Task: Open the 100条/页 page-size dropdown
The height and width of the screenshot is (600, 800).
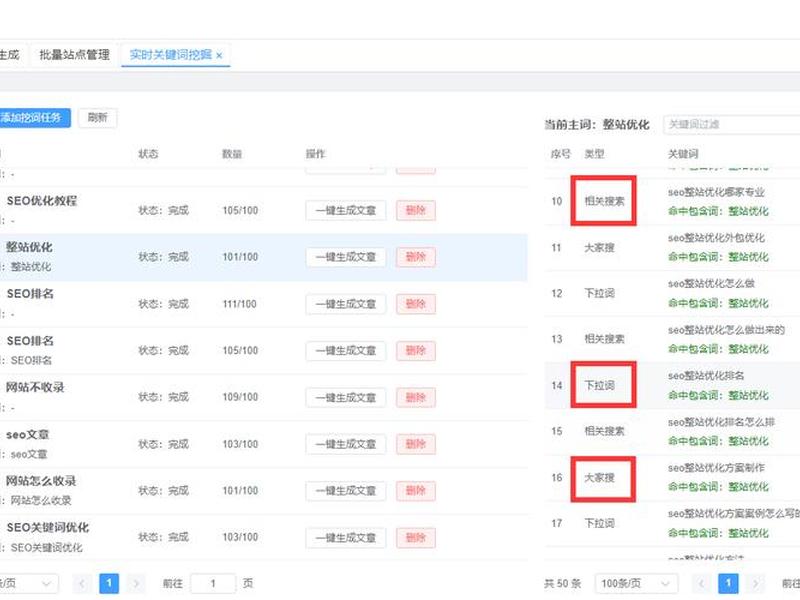Action: 636,584
